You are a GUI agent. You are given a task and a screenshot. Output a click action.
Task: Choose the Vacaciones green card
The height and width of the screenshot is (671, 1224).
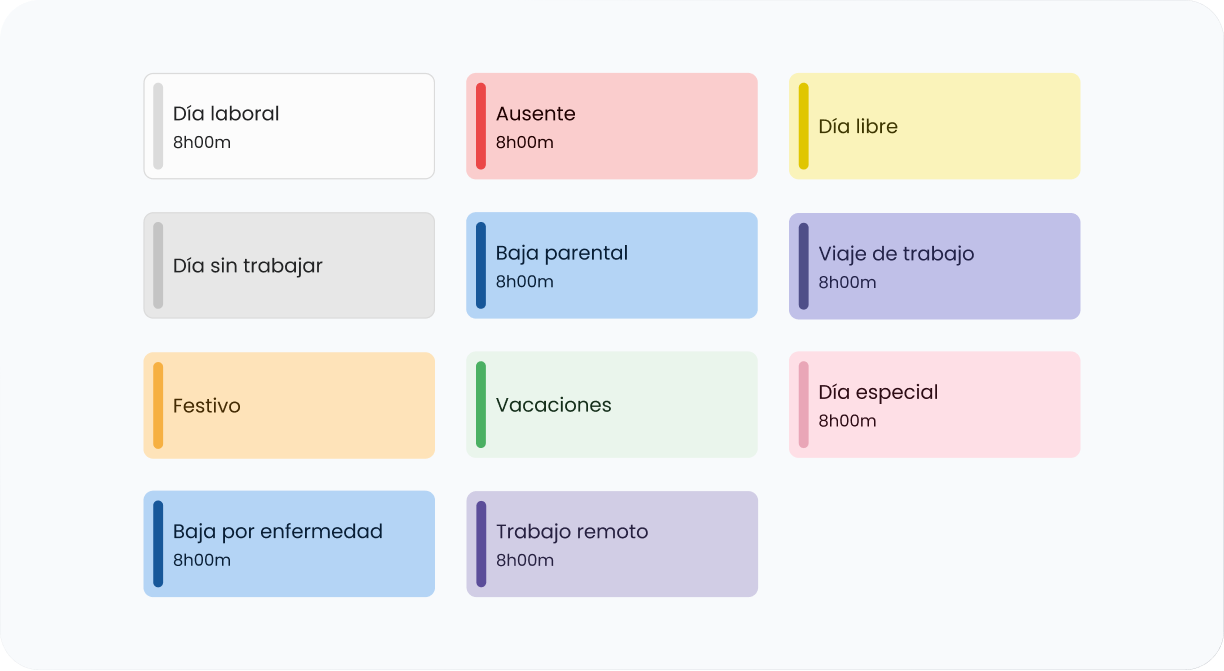612,404
